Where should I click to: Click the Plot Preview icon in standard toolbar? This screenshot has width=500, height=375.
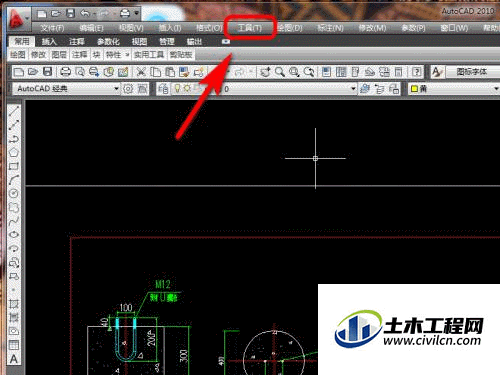pyautogui.click(x=80, y=72)
